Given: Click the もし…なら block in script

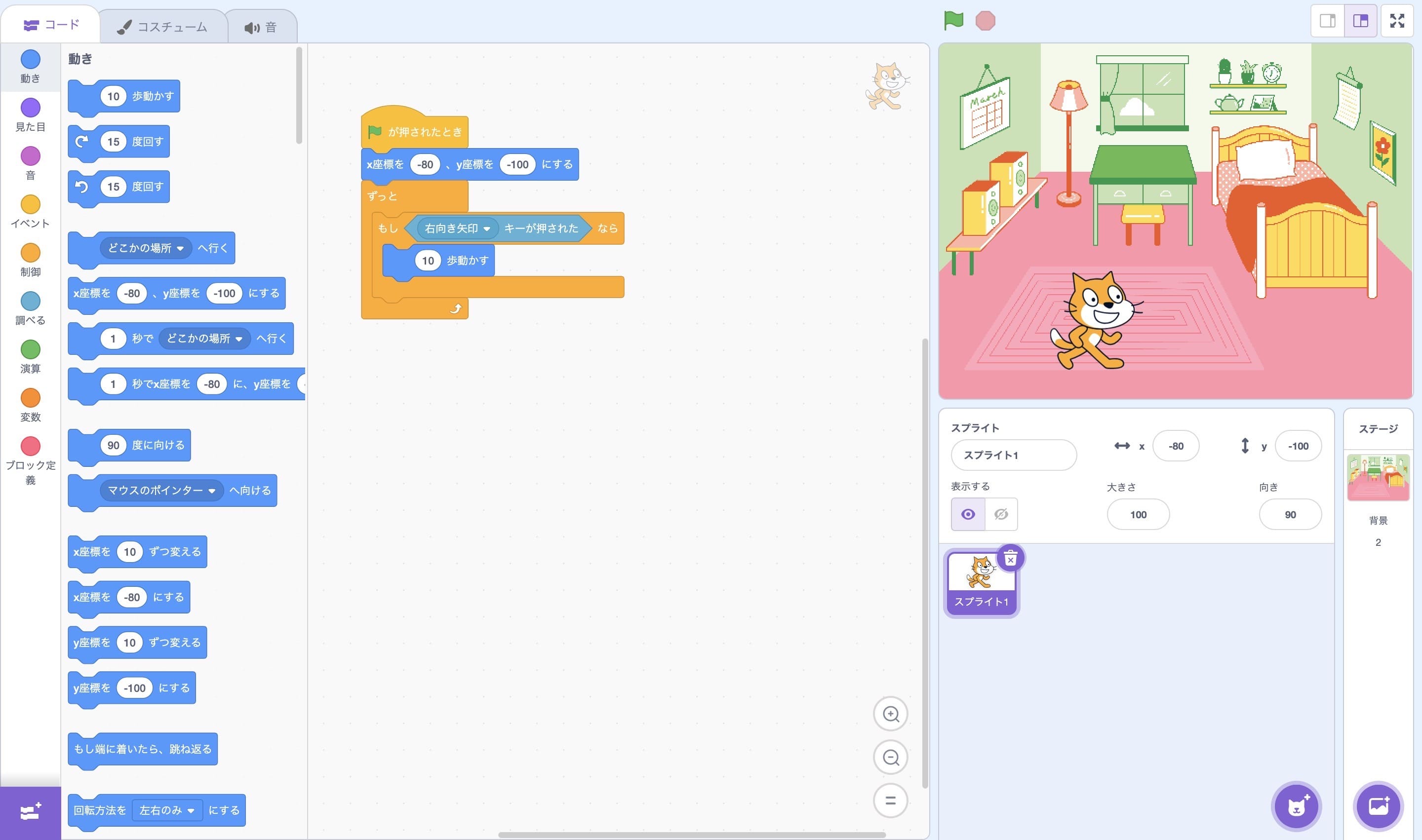Looking at the screenshot, I should (x=388, y=228).
